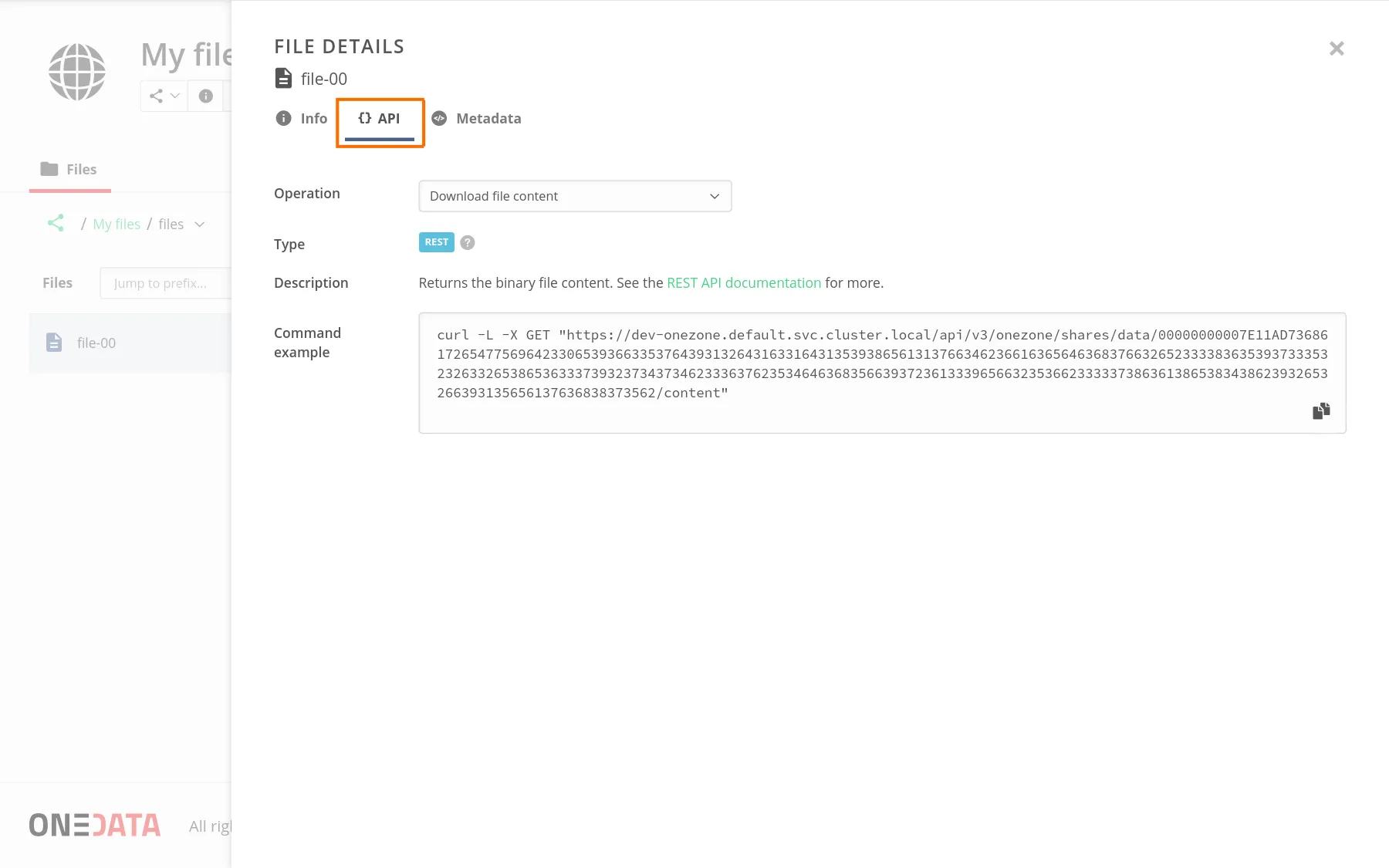Click the REST type badge

tap(436, 241)
